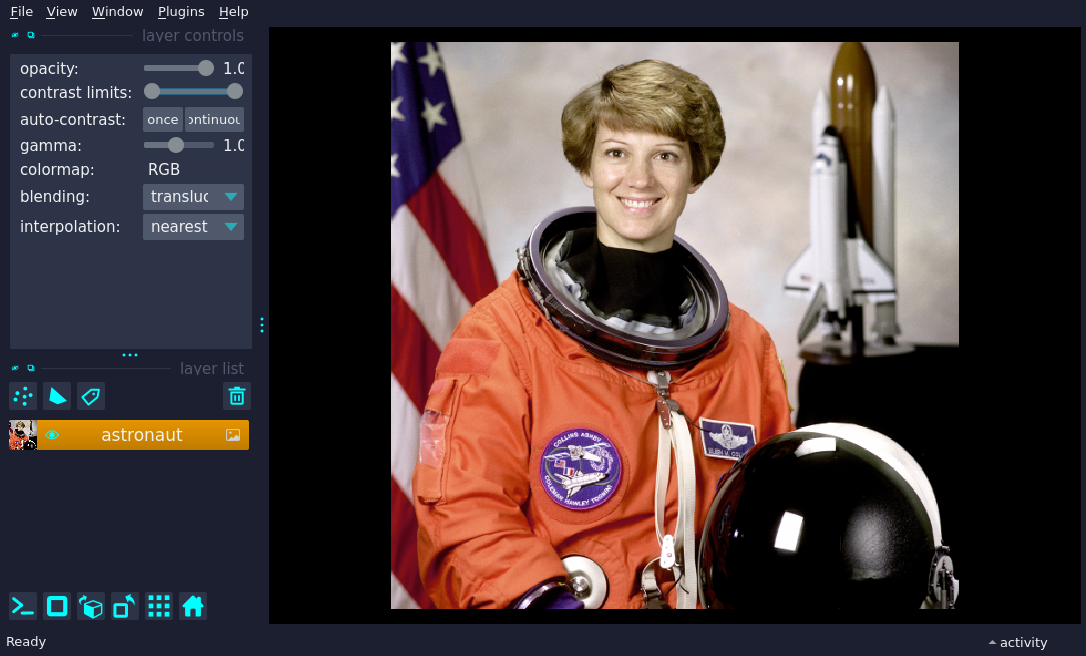Delete selected layer with trash icon

237,396
